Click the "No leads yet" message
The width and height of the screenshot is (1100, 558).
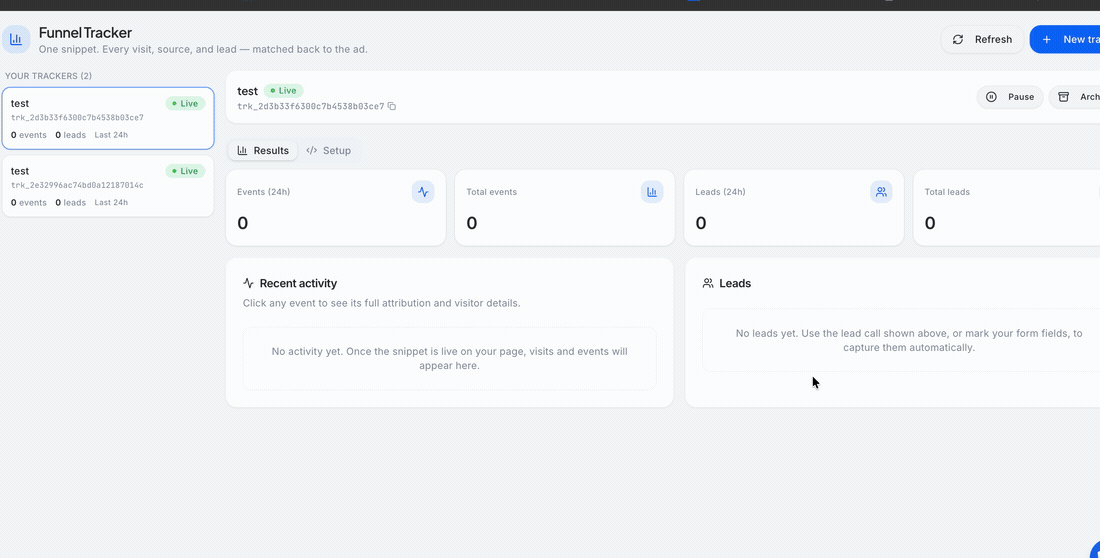(908, 340)
